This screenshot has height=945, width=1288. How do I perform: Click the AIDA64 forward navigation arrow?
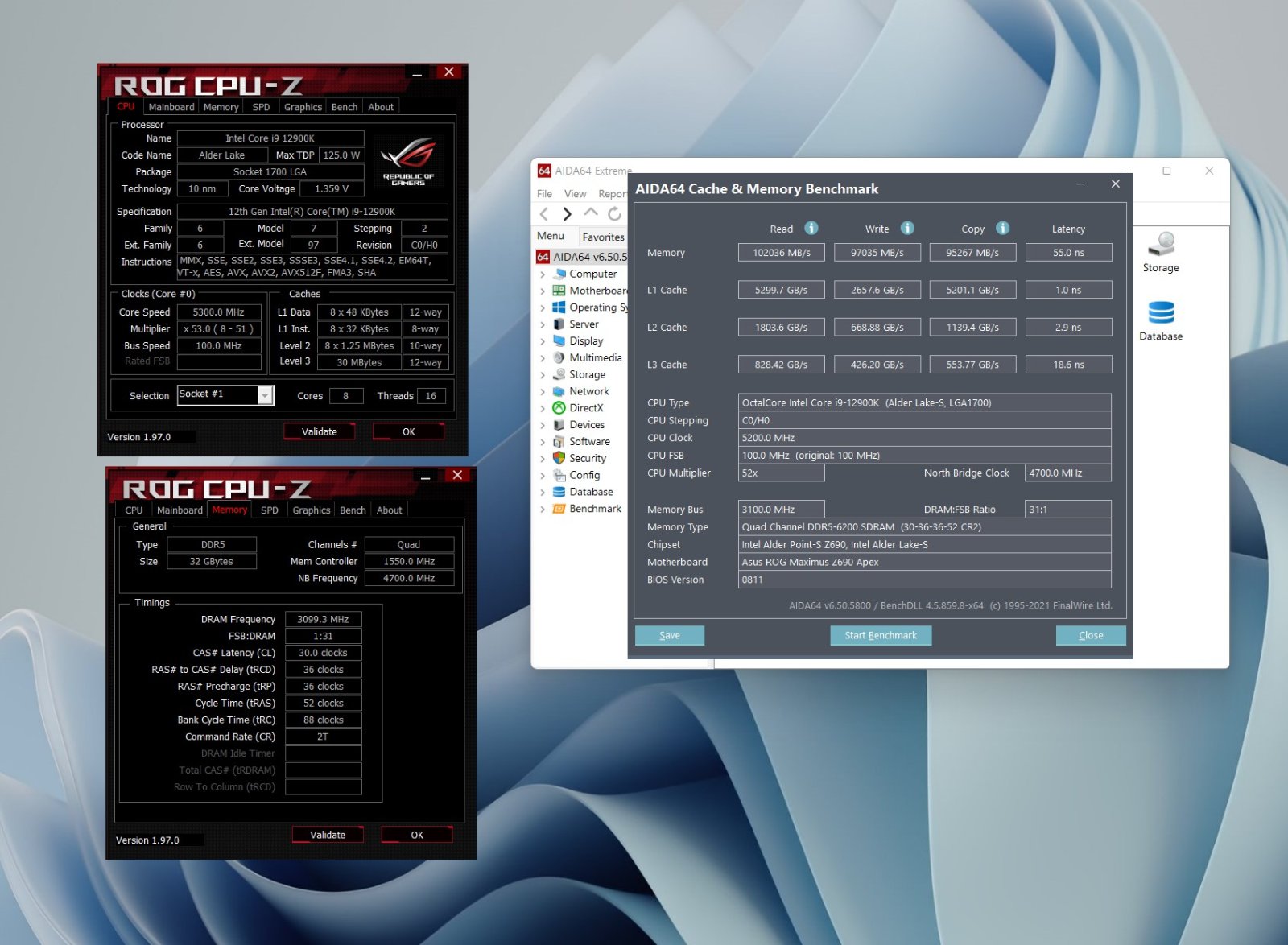tap(567, 213)
